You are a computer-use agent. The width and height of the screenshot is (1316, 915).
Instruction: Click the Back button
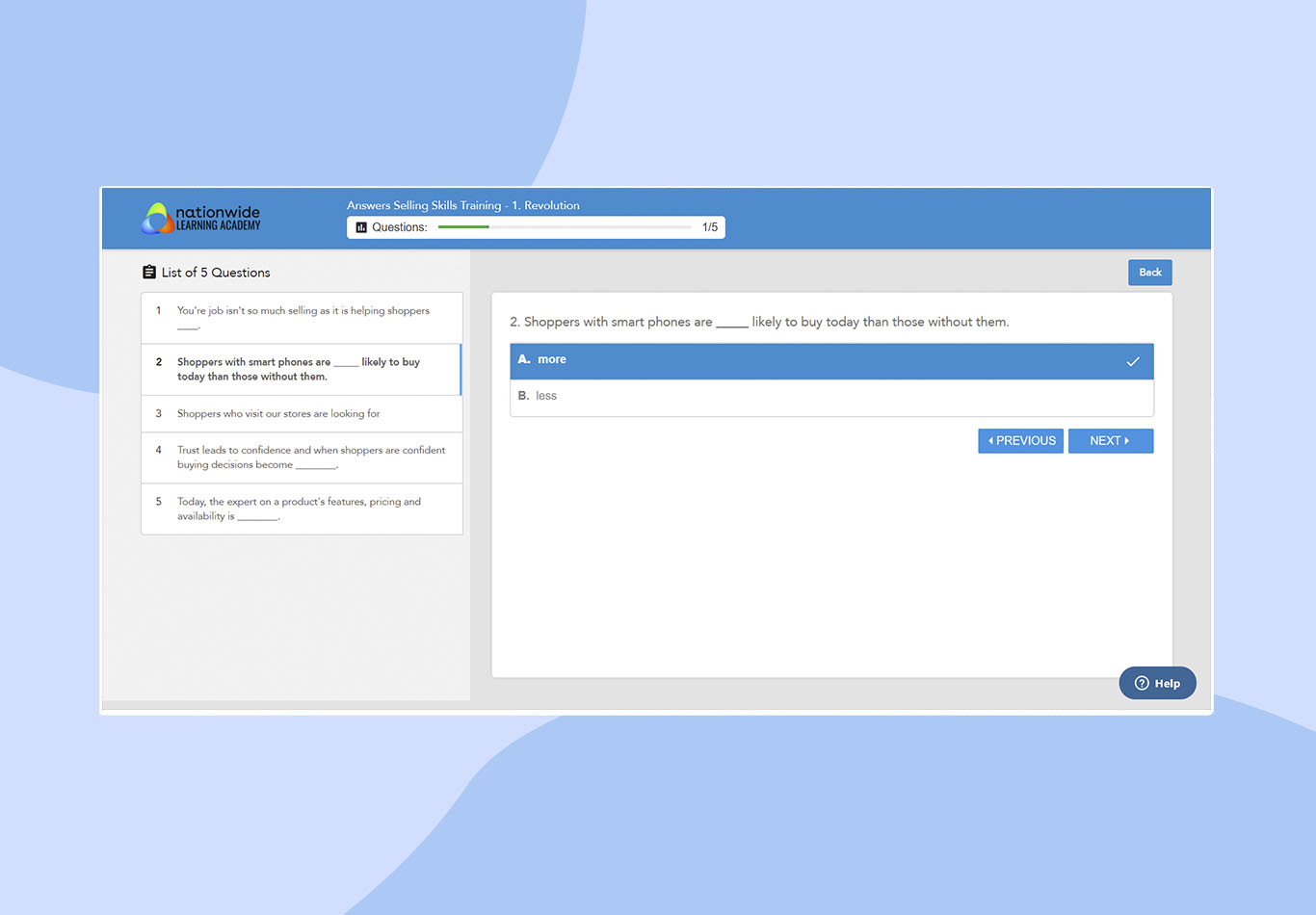point(1150,273)
